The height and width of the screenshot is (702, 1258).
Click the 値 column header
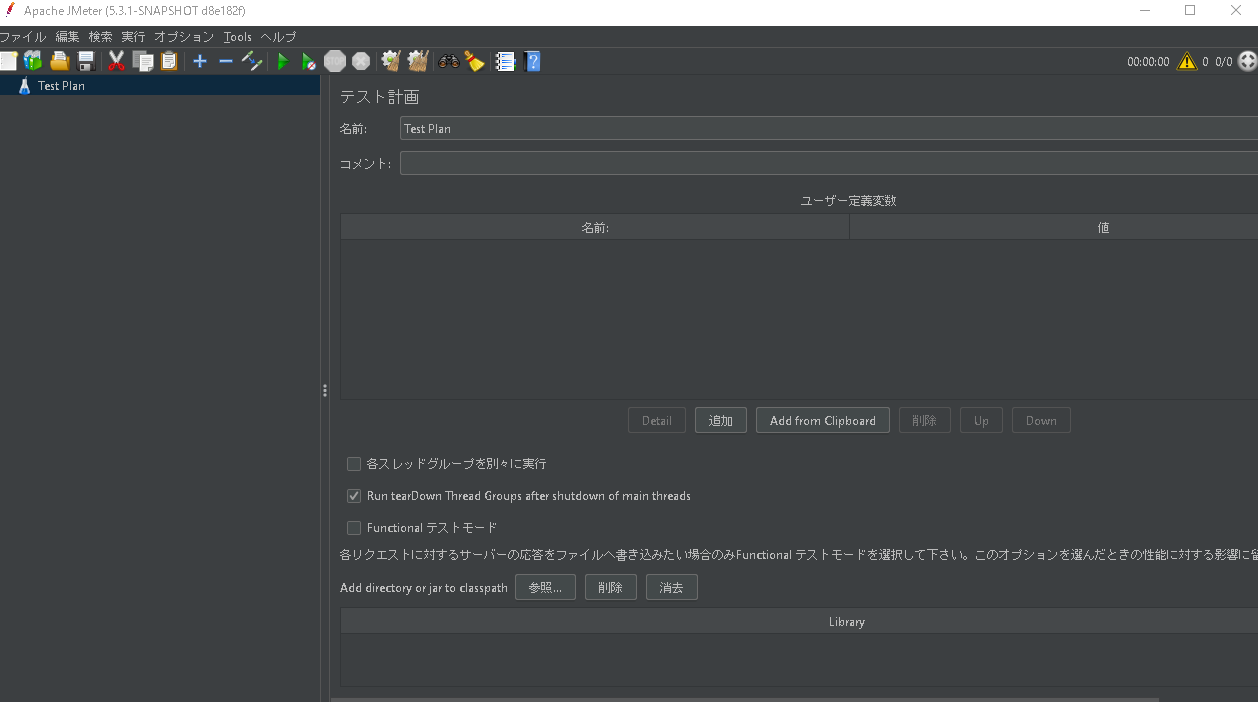click(x=1054, y=227)
